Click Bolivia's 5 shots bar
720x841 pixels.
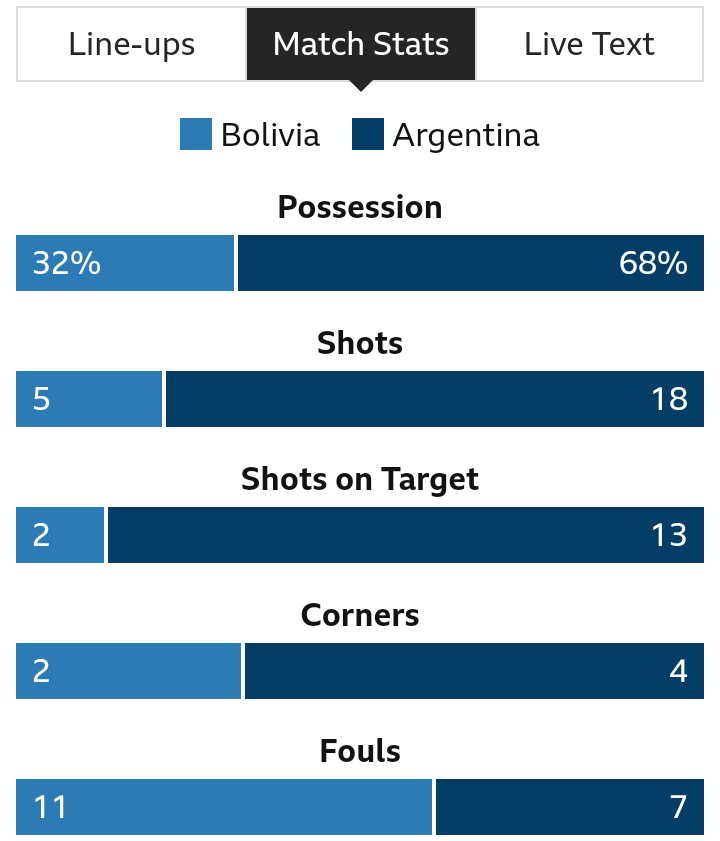(89, 399)
